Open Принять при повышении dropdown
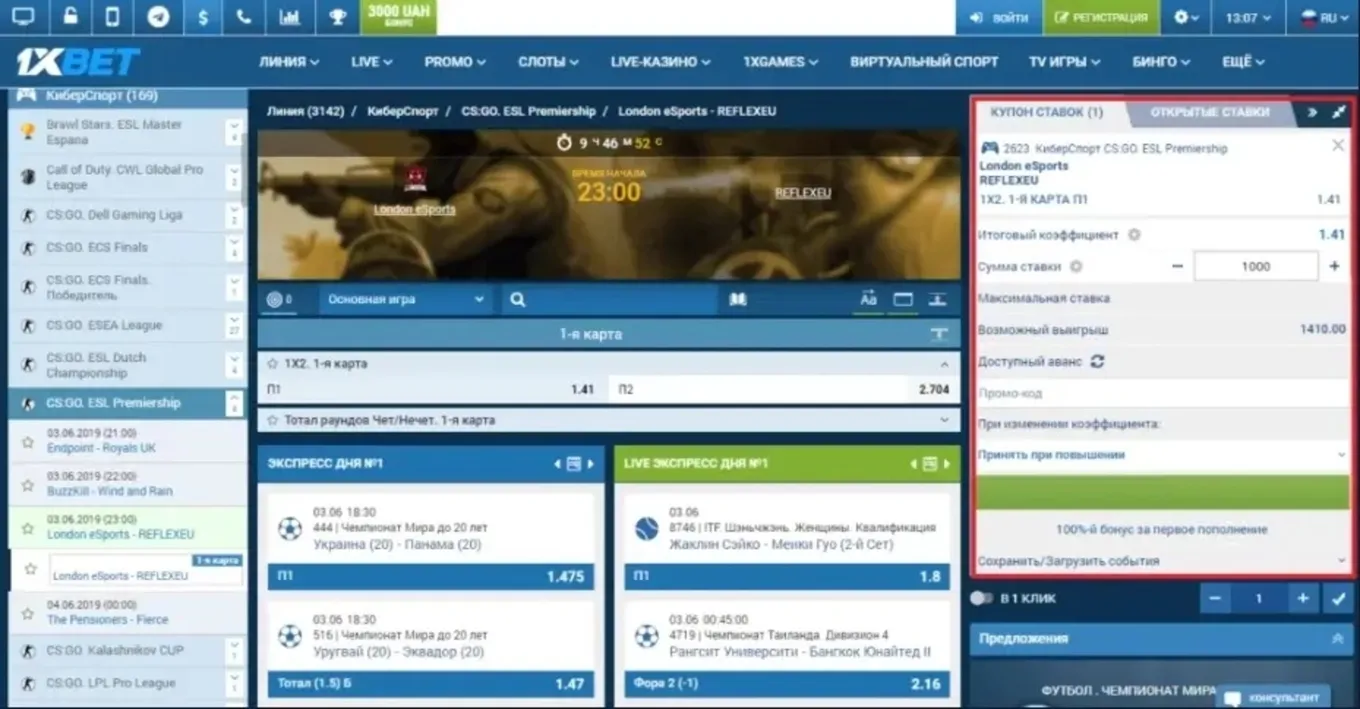This screenshot has width=1360, height=709. pos(1163,455)
